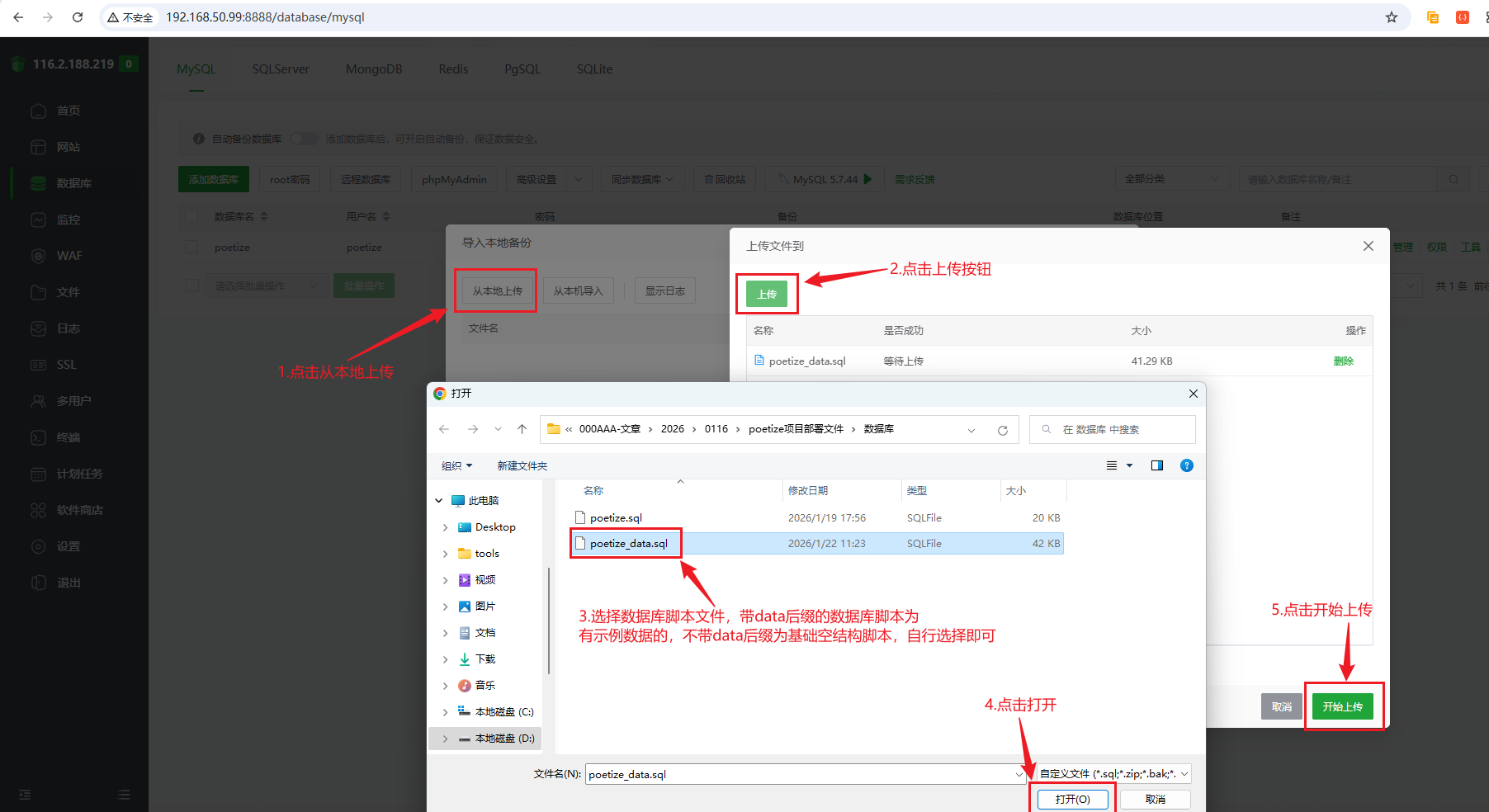Viewport: 1489px width, 812px height.
Task: Open the file dialog help icon
Action: [x=1187, y=465]
